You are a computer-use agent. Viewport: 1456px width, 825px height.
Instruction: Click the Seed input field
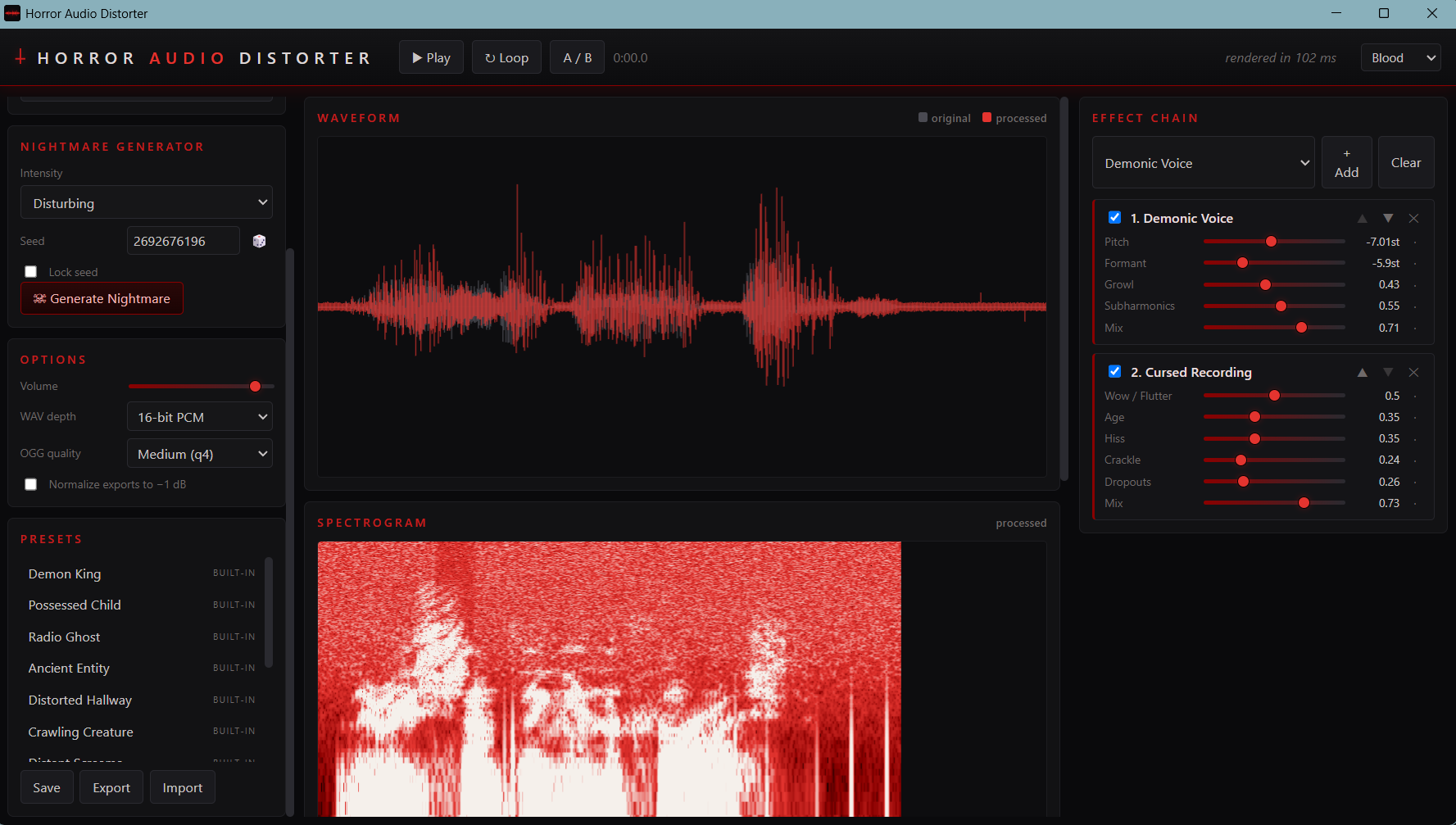(184, 241)
